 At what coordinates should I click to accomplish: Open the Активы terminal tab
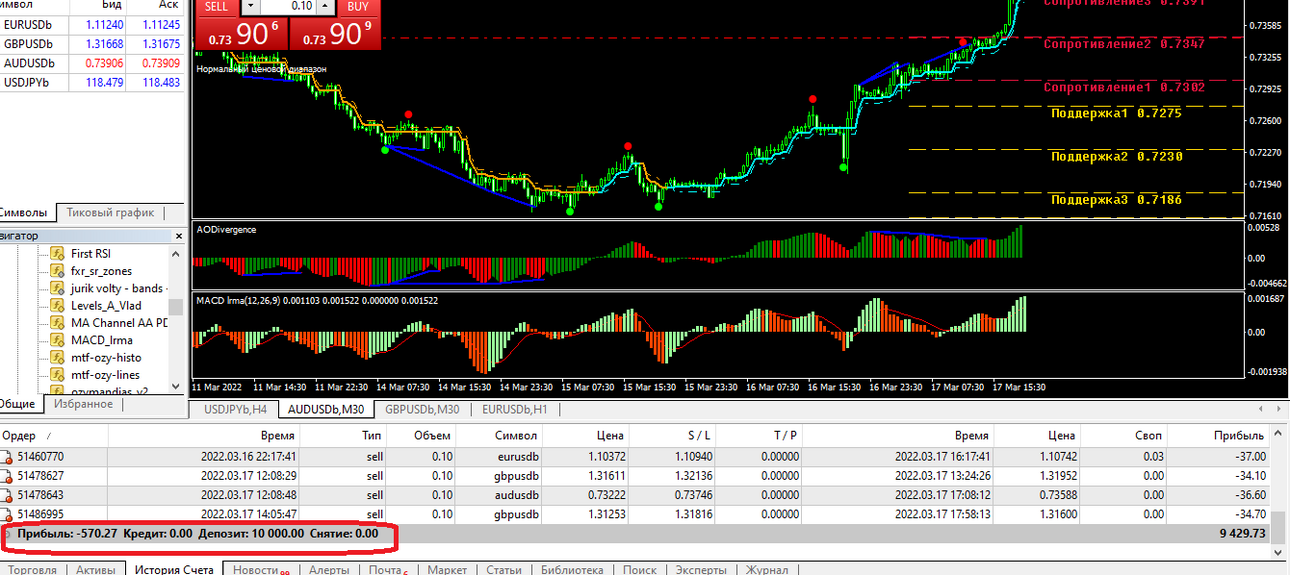tap(96, 569)
